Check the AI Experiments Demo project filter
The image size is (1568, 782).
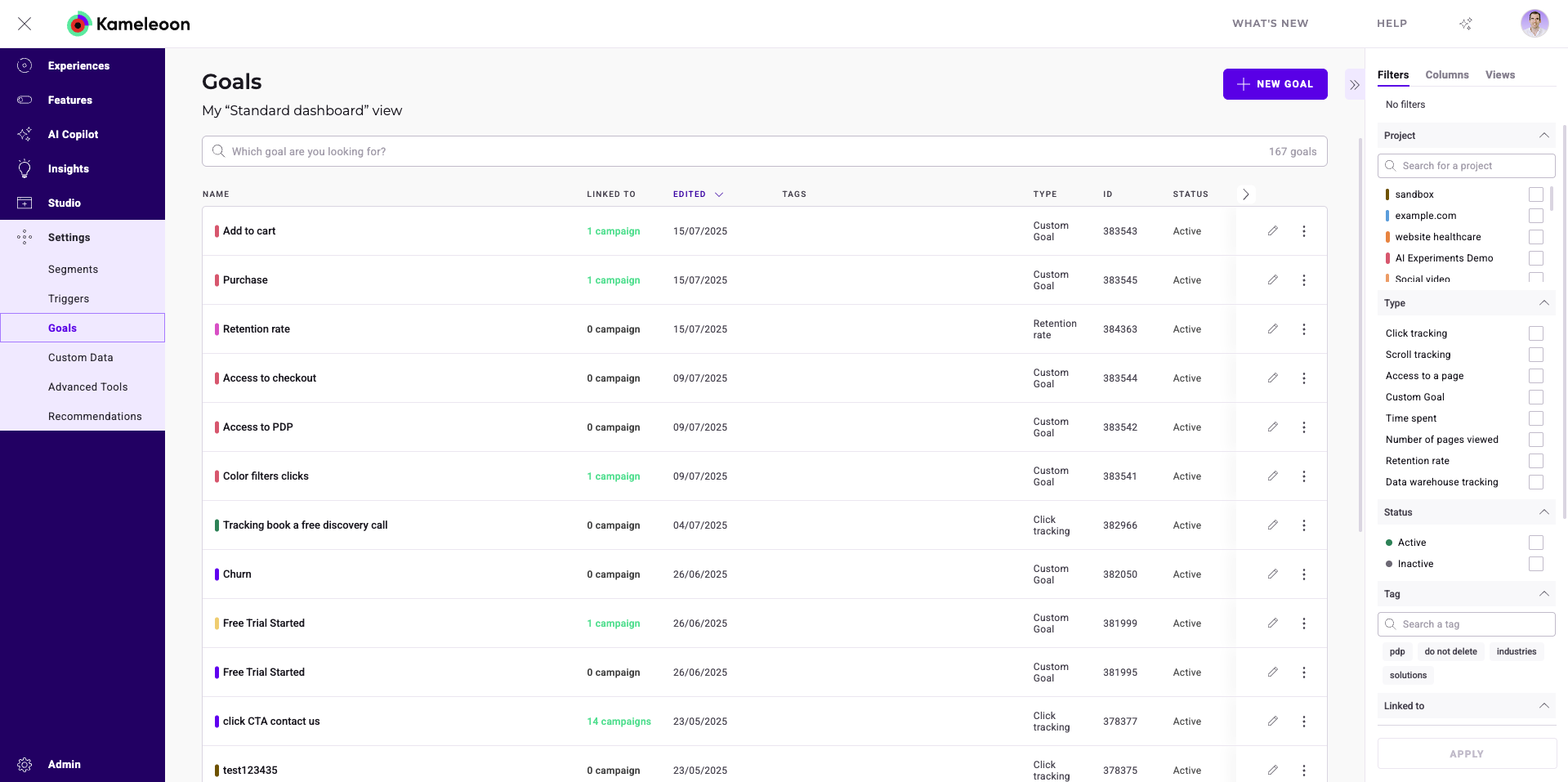click(1535, 258)
